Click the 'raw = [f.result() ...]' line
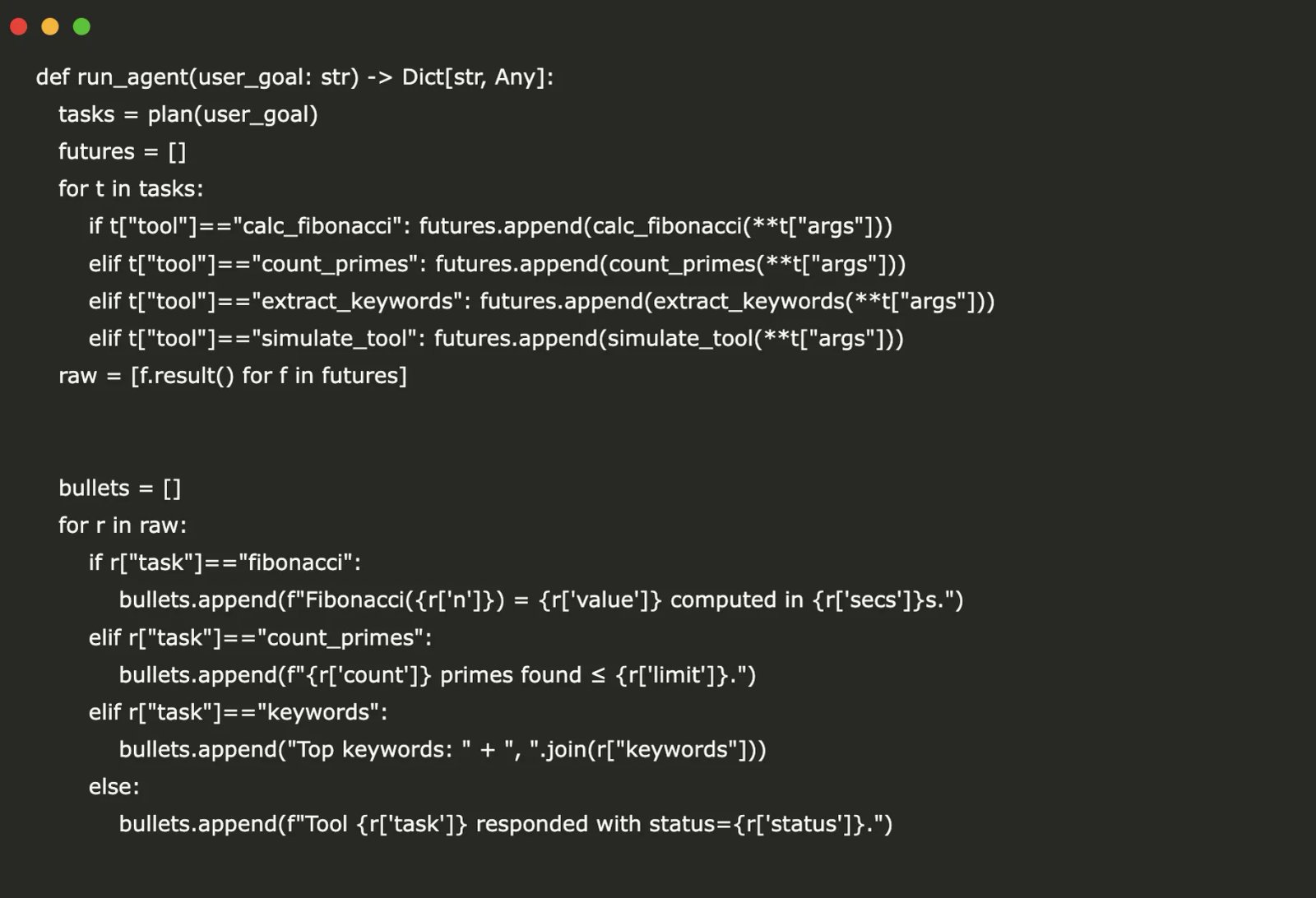This screenshot has width=1316, height=898. (x=233, y=376)
